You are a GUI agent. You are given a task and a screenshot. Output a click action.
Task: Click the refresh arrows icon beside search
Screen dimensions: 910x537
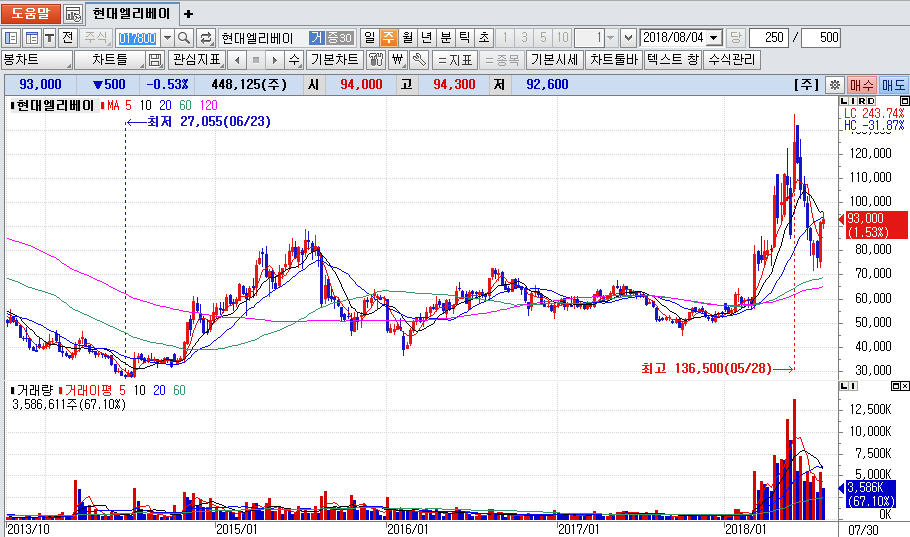tap(206, 37)
